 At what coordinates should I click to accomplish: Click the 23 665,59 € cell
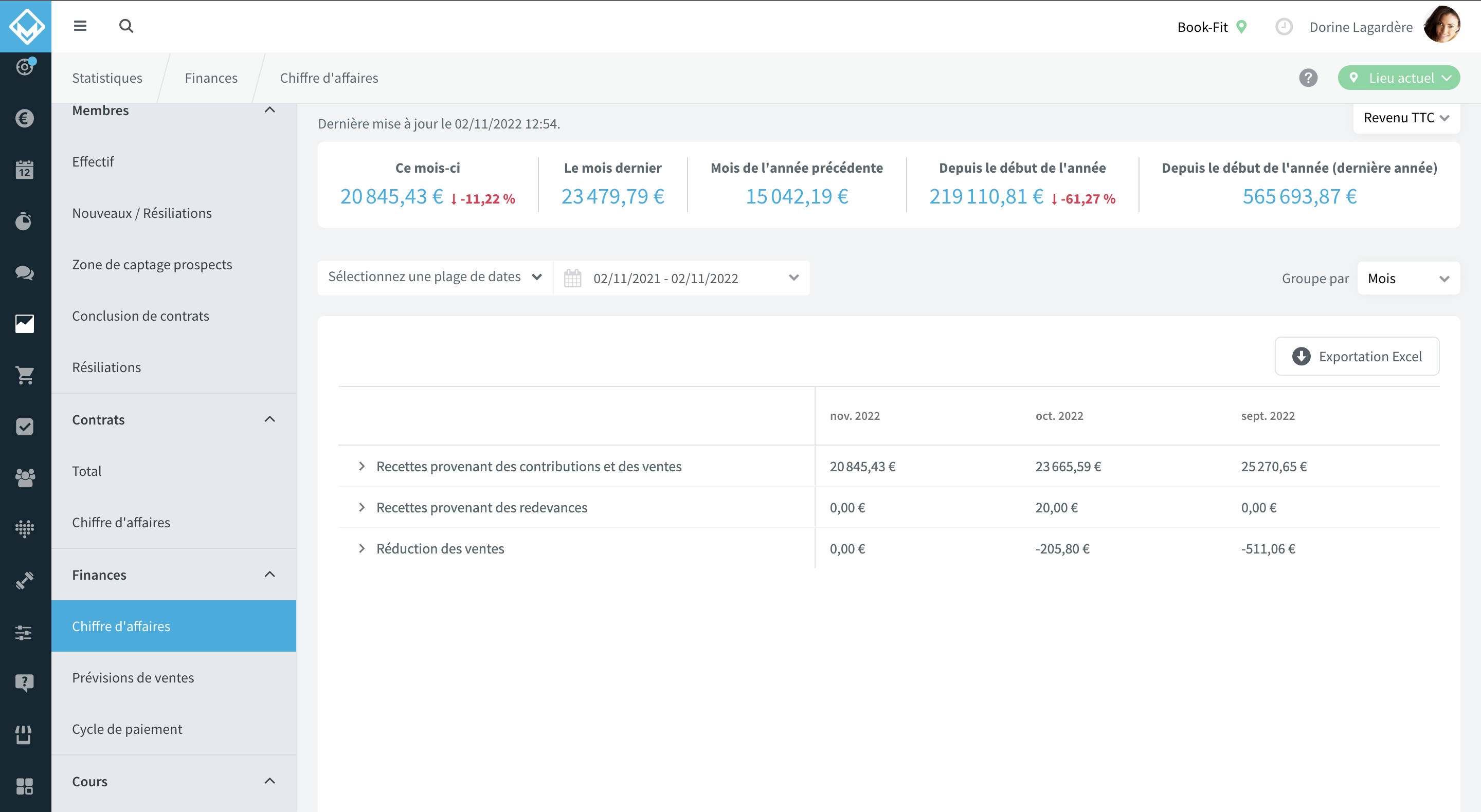[x=1068, y=466]
